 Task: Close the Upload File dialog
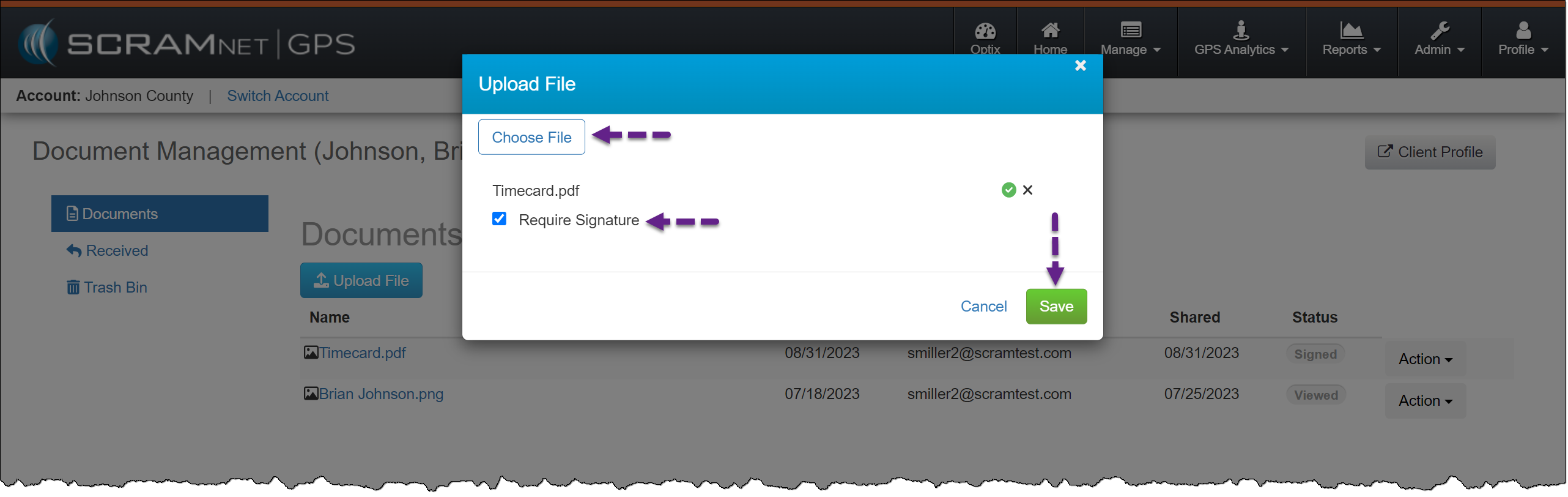pos(1080,65)
